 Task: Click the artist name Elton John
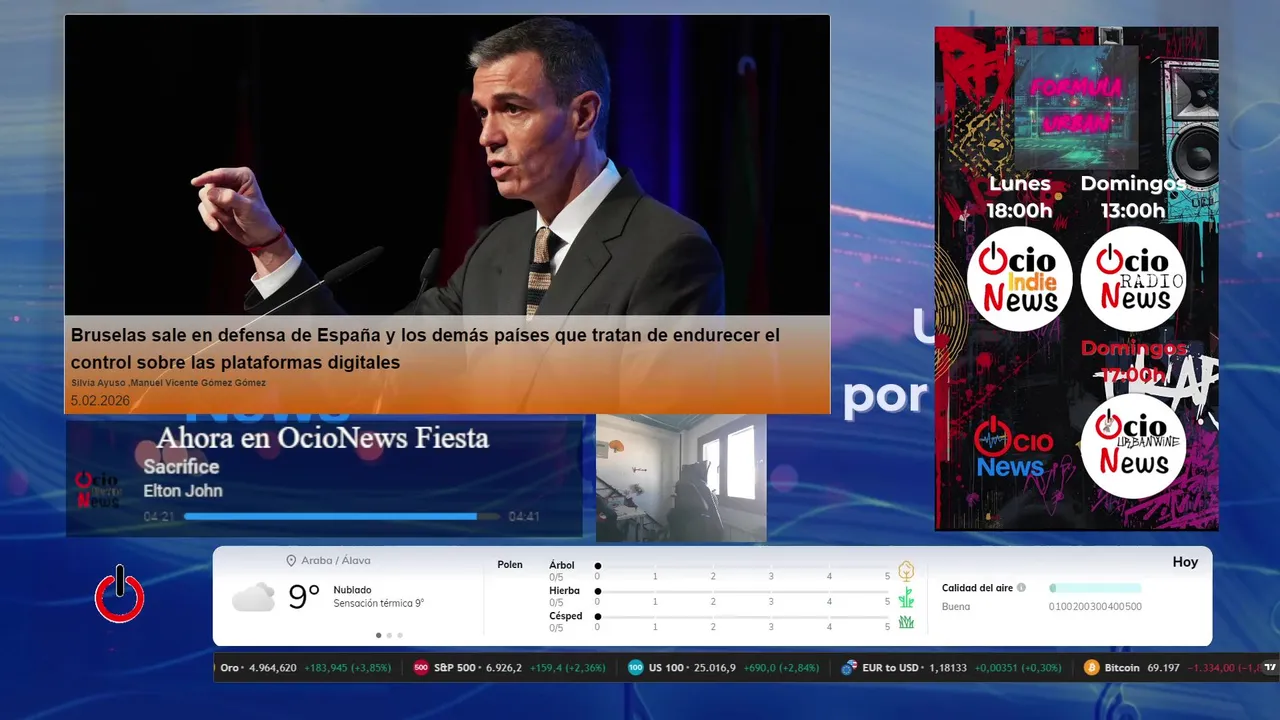pyautogui.click(x=183, y=491)
